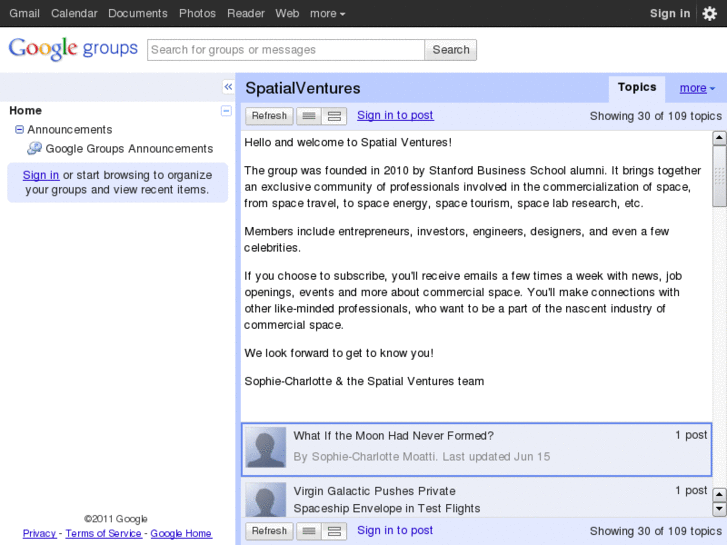Open the settings gear icon
This screenshot has width=727, height=545.
click(x=709, y=13)
